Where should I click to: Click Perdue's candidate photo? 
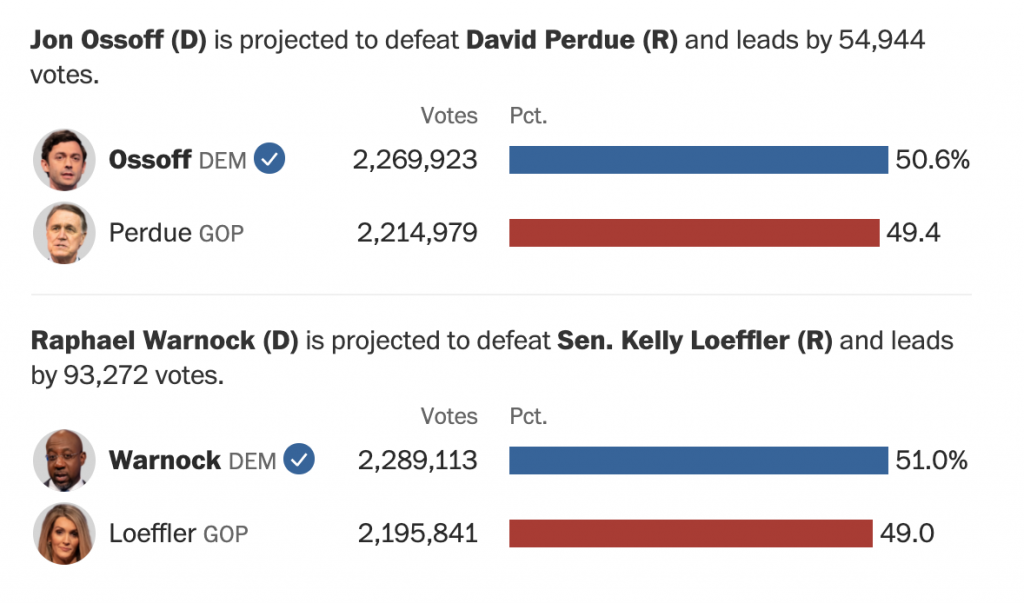click(63, 233)
